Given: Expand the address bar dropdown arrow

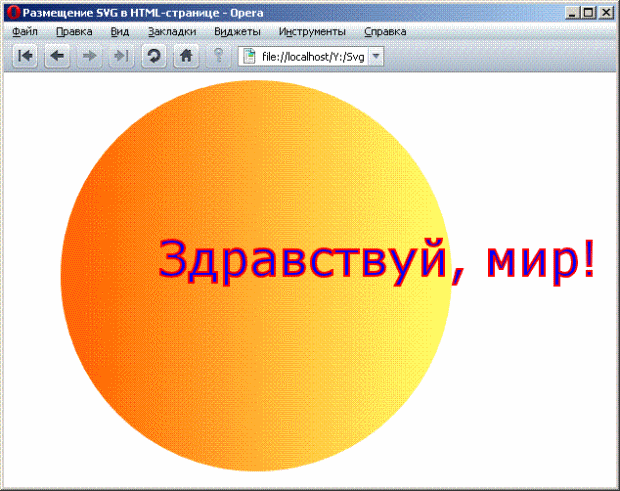Looking at the screenshot, I should click(x=376, y=57).
